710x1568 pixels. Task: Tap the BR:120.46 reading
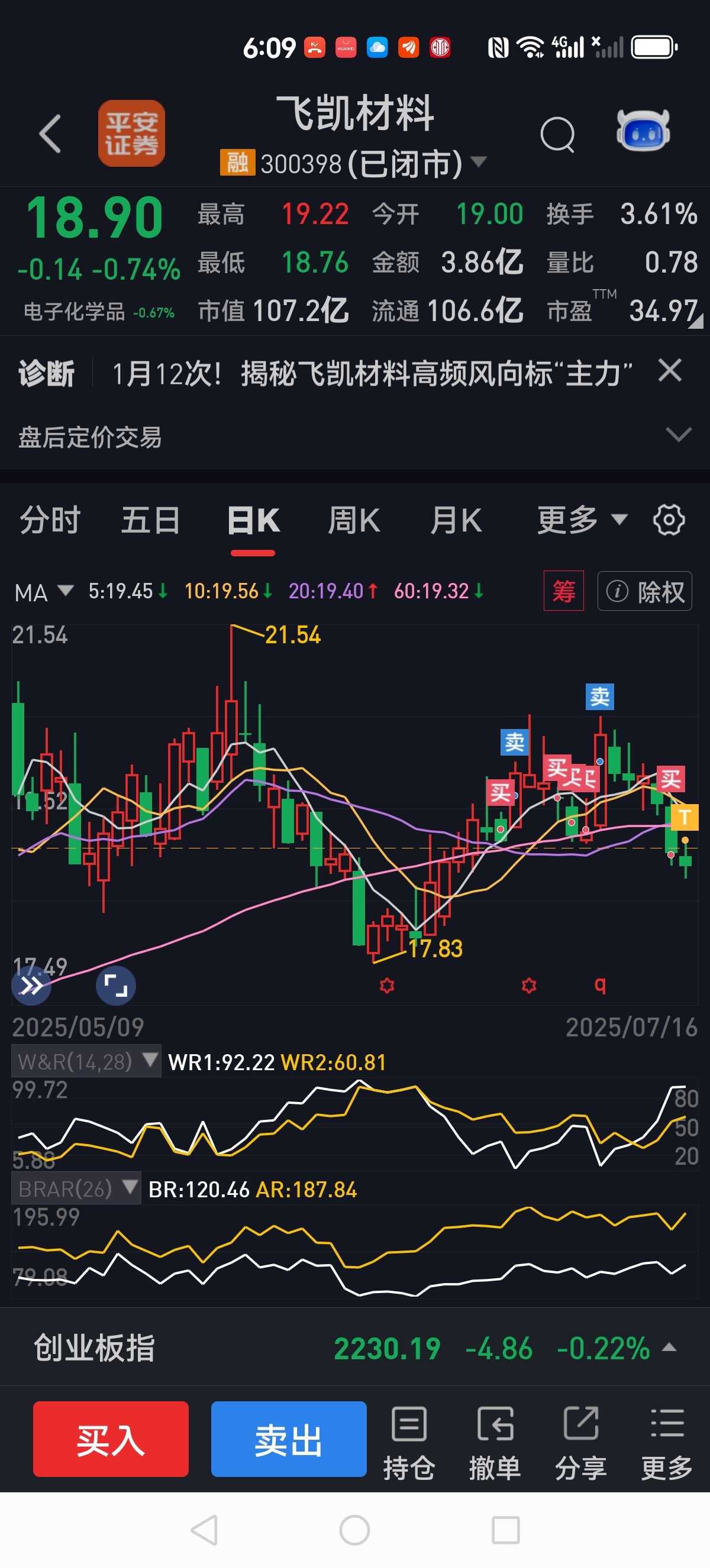click(199, 1190)
